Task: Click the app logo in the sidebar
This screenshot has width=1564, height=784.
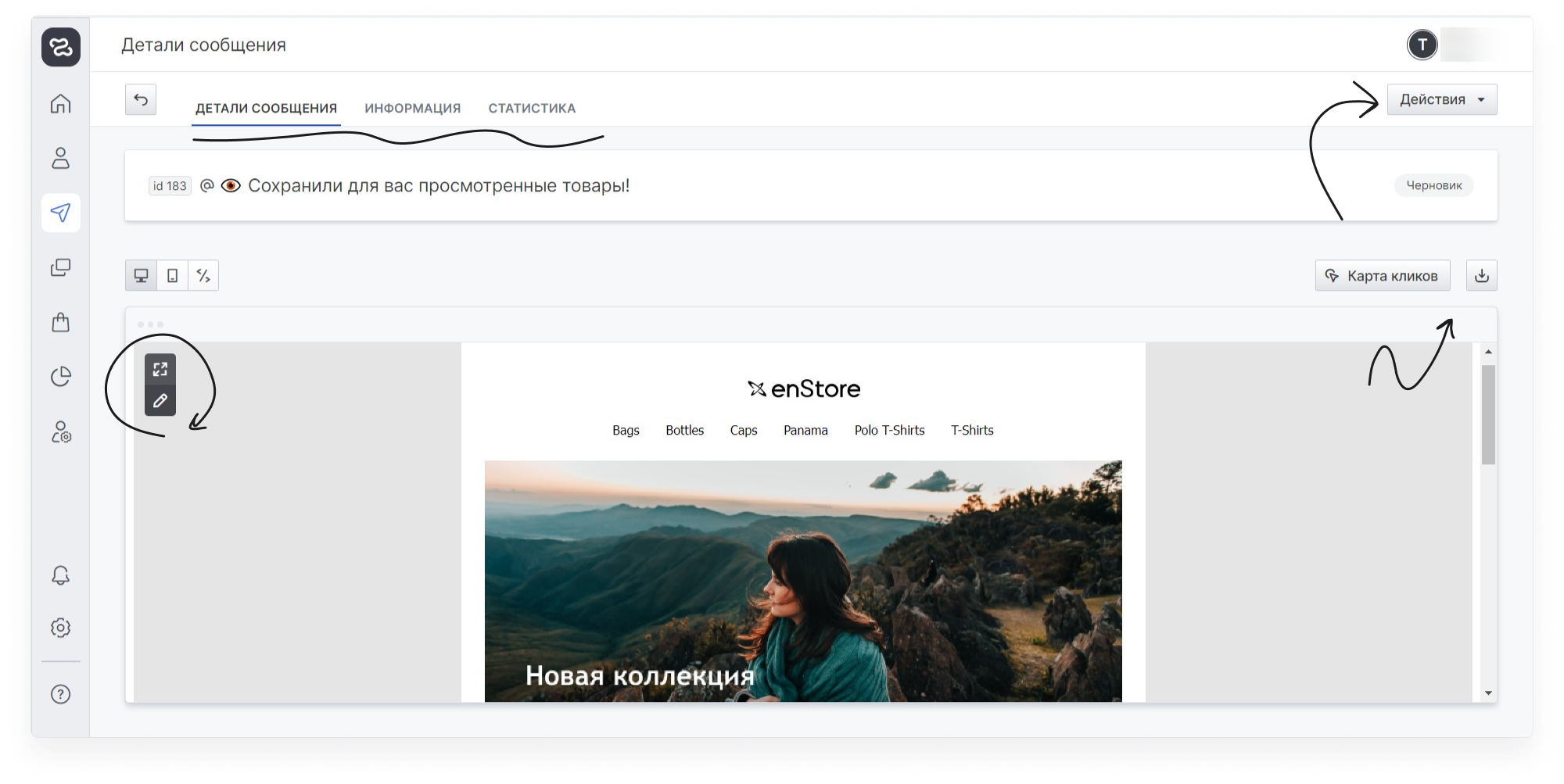Action: click(61, 47)
